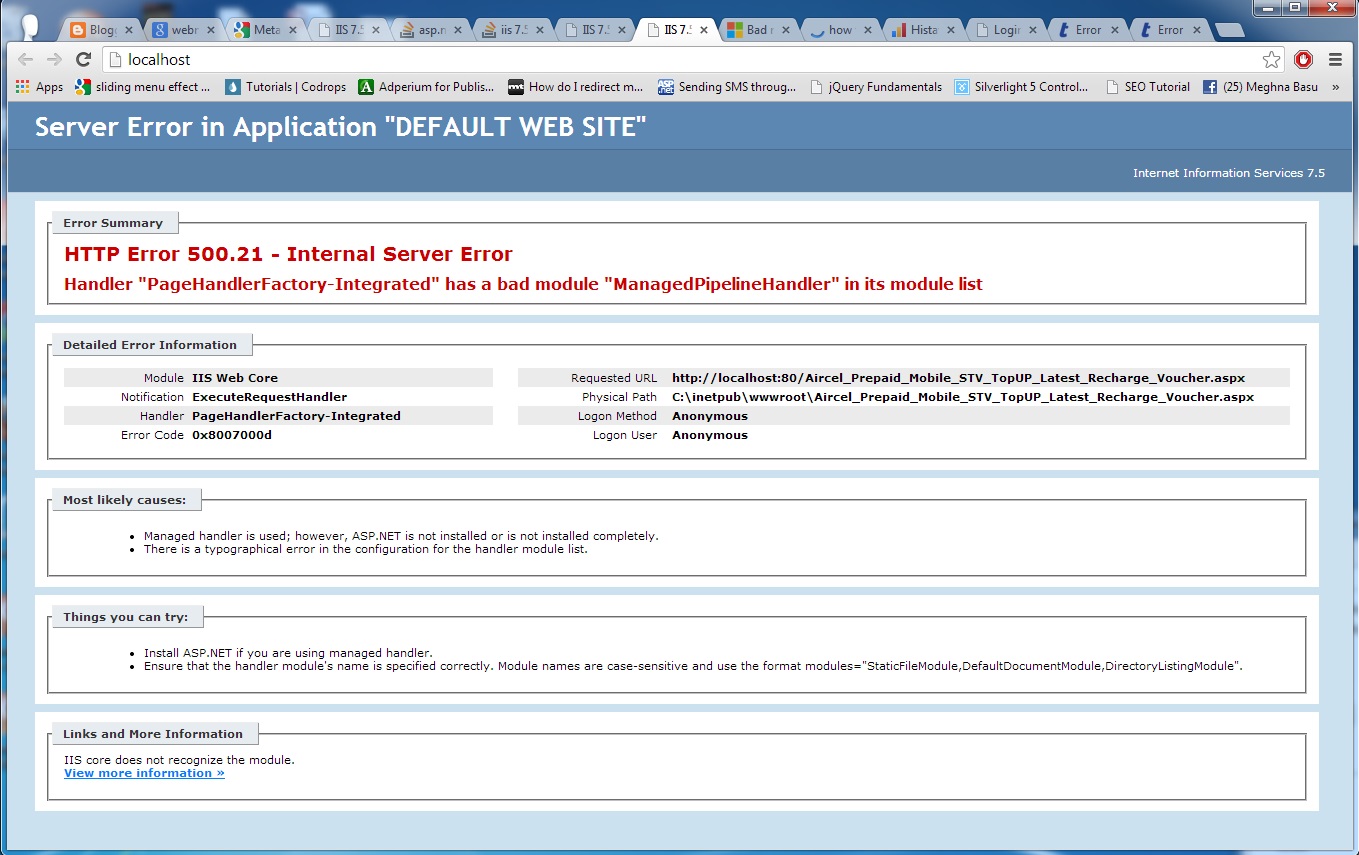
Task: Open the Apps grid shortcut
Action: pyautogui.click(x=40, y=87)
